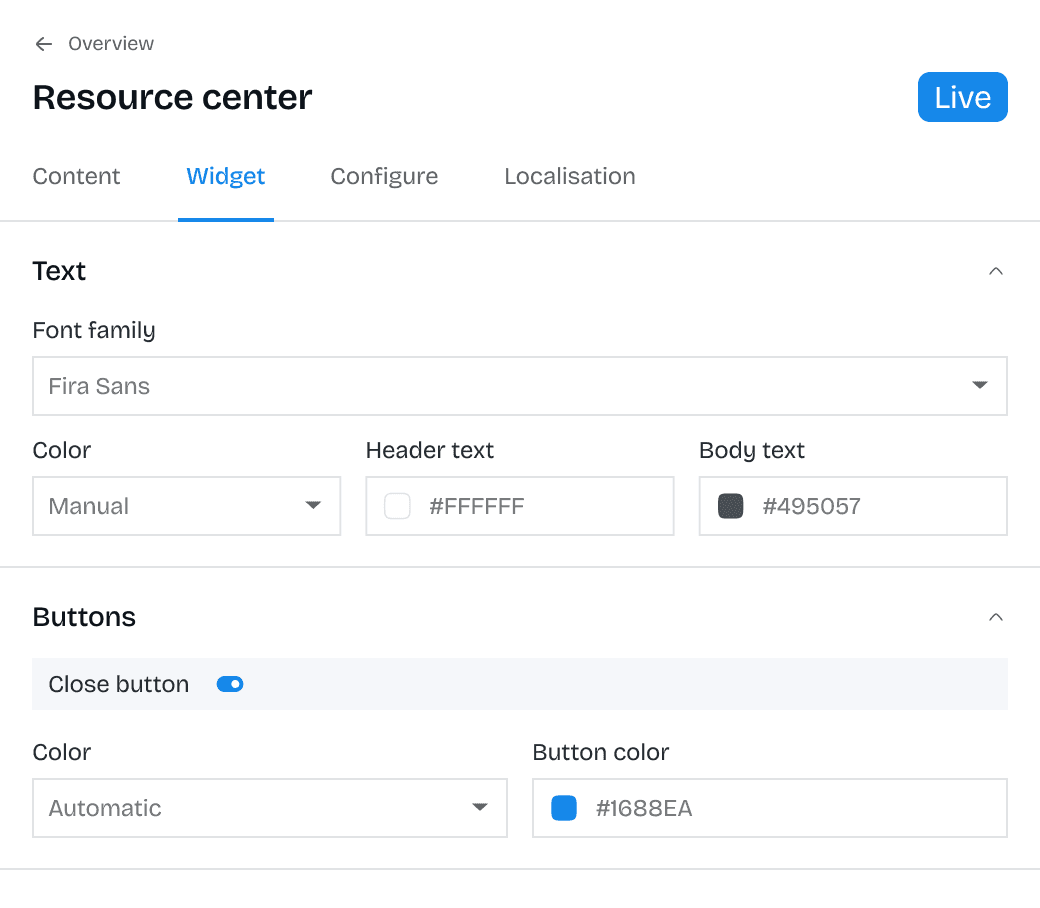Click the Overview link at the top
1040x908 pixels.
(110, 43)
